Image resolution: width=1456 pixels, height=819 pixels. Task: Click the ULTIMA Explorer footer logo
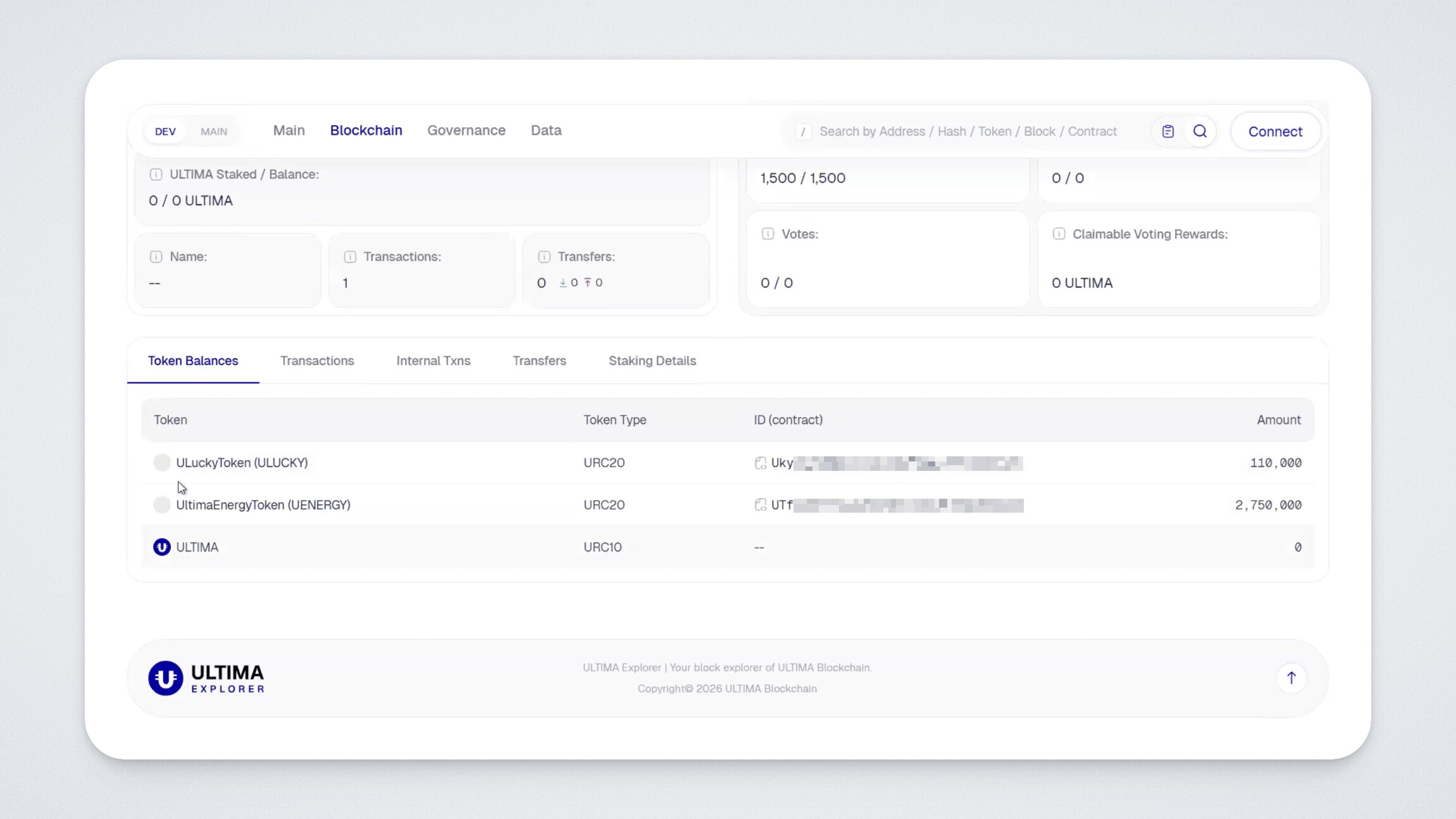(206, 678)
